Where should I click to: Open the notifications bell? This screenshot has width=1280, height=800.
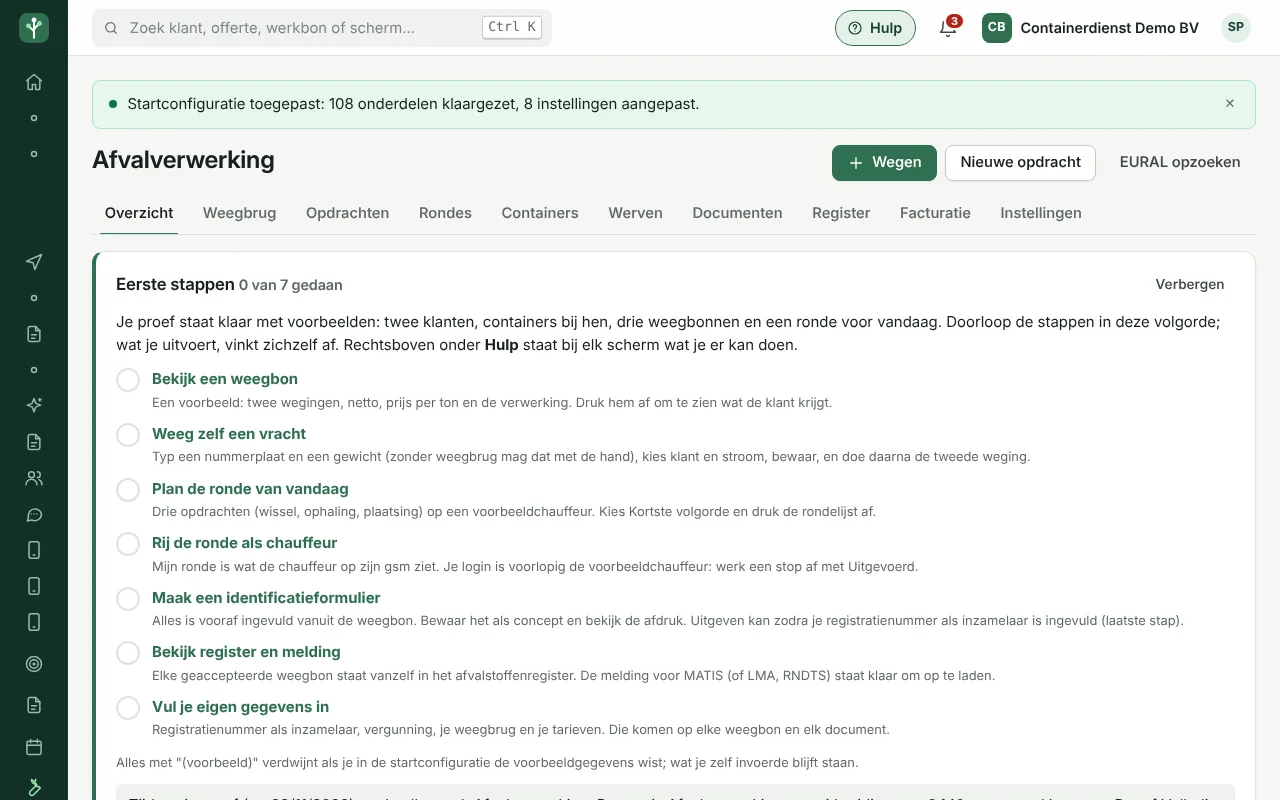click(x=948, y=28)
